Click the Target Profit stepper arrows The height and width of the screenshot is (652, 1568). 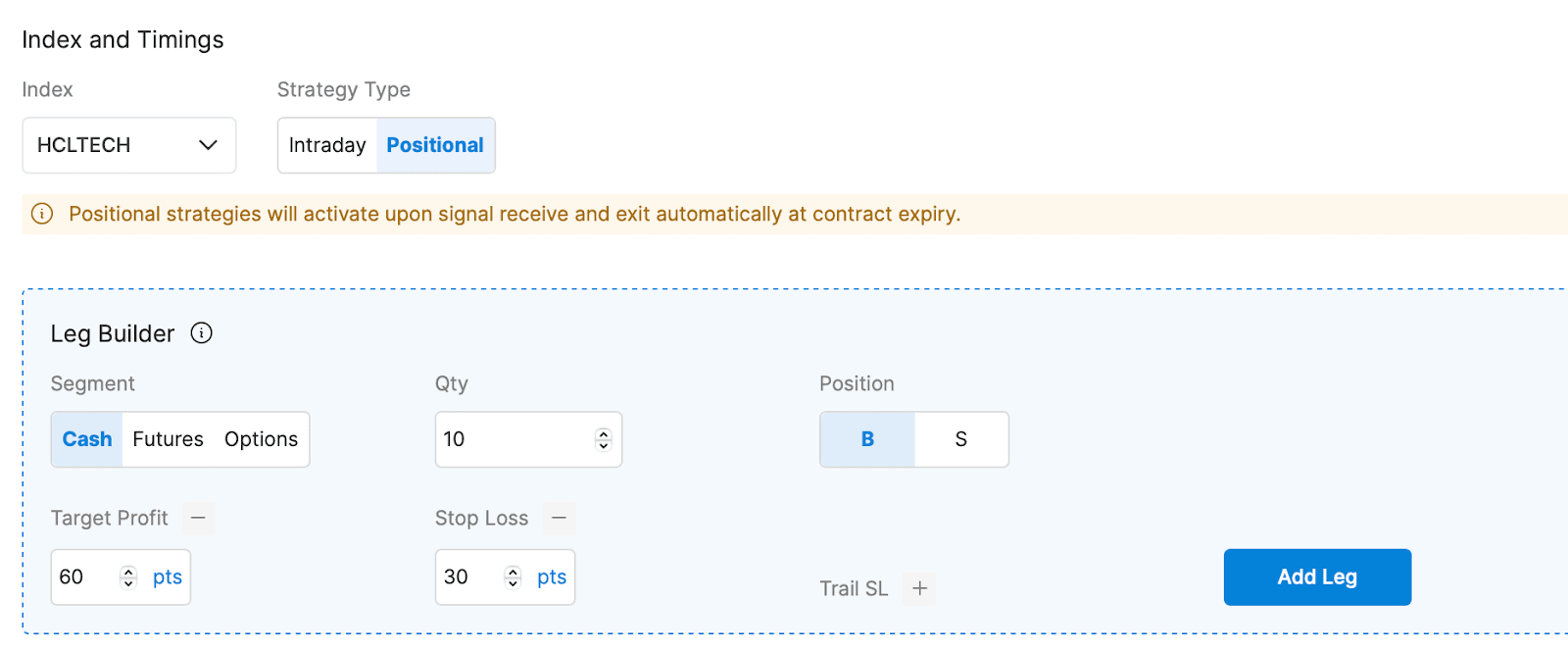[128, 577]
